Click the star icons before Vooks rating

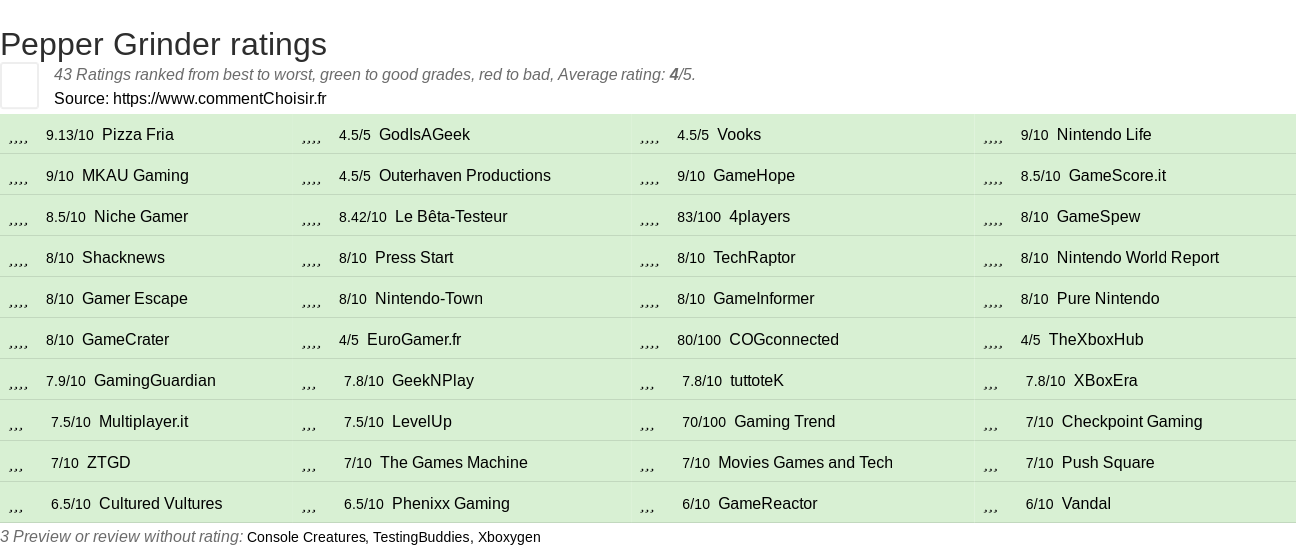click(650, 136)
